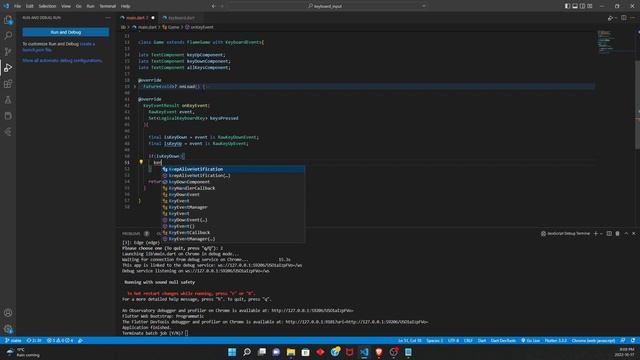Click the onKeyEvent breadcrumb item
The width and height of the screenshot is (640, 360).
point(199,27)
